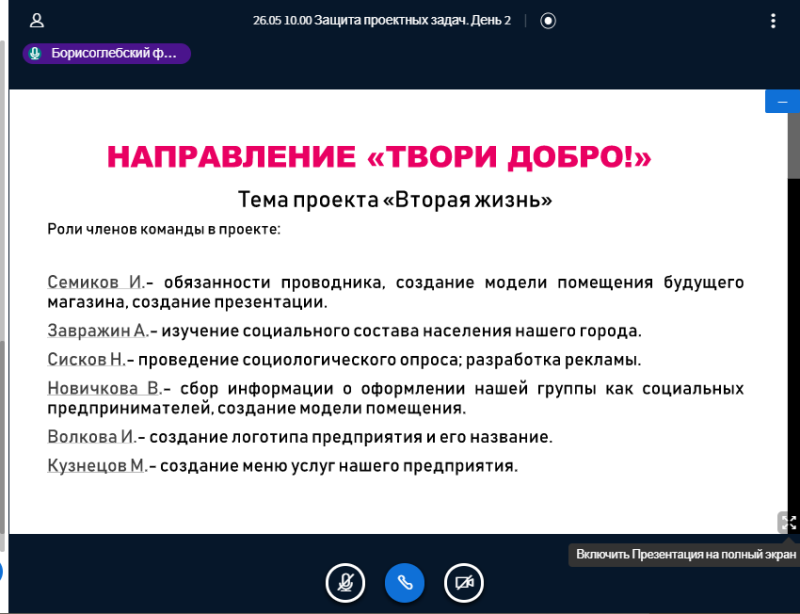The width and height of the screenshot is (800, 614).
Task: Click the underlined name Завражин А.
Action: pos(97,331)
